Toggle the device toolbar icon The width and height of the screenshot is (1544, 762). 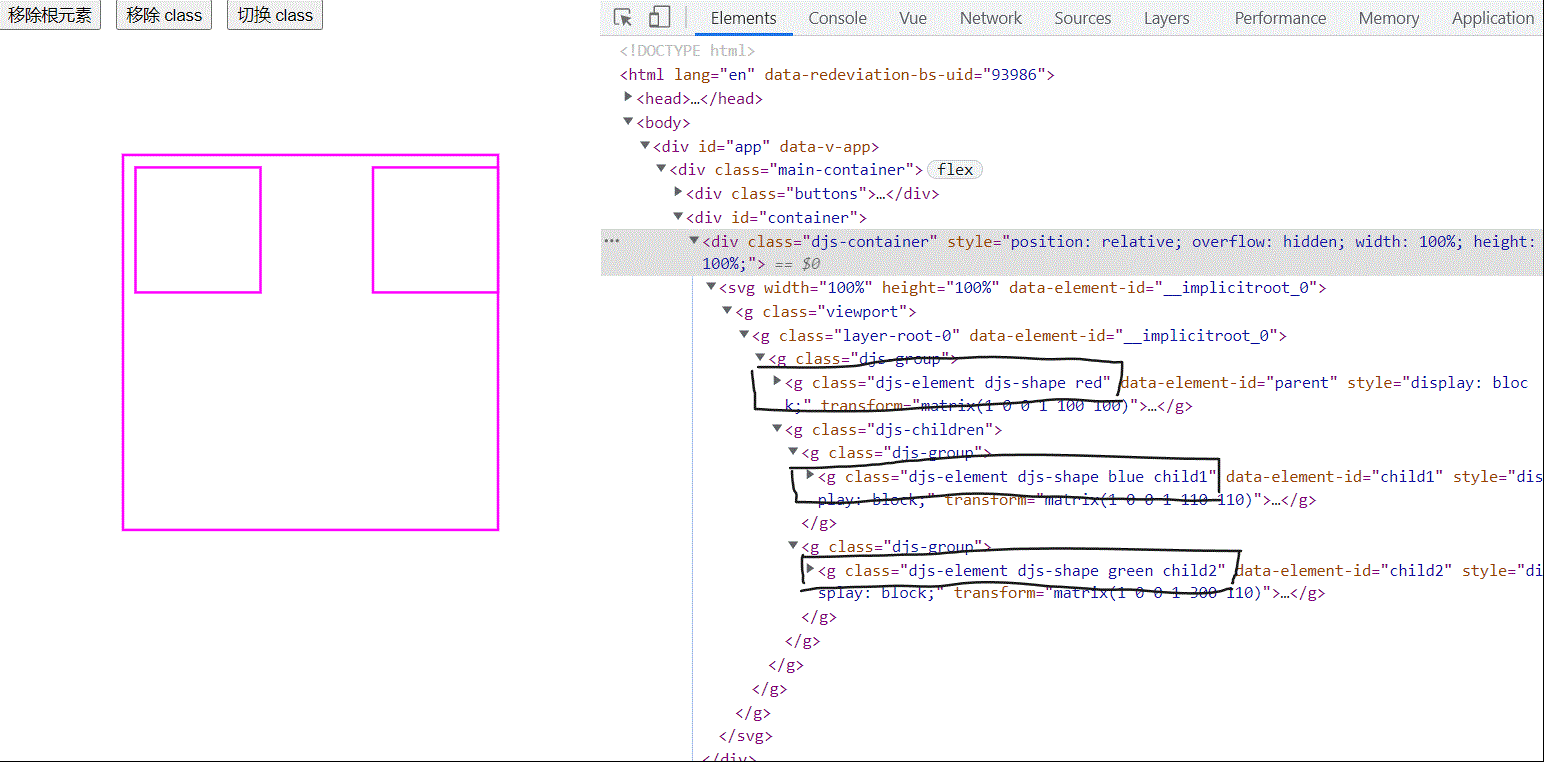pyautogui.click(x=659, y=17)
